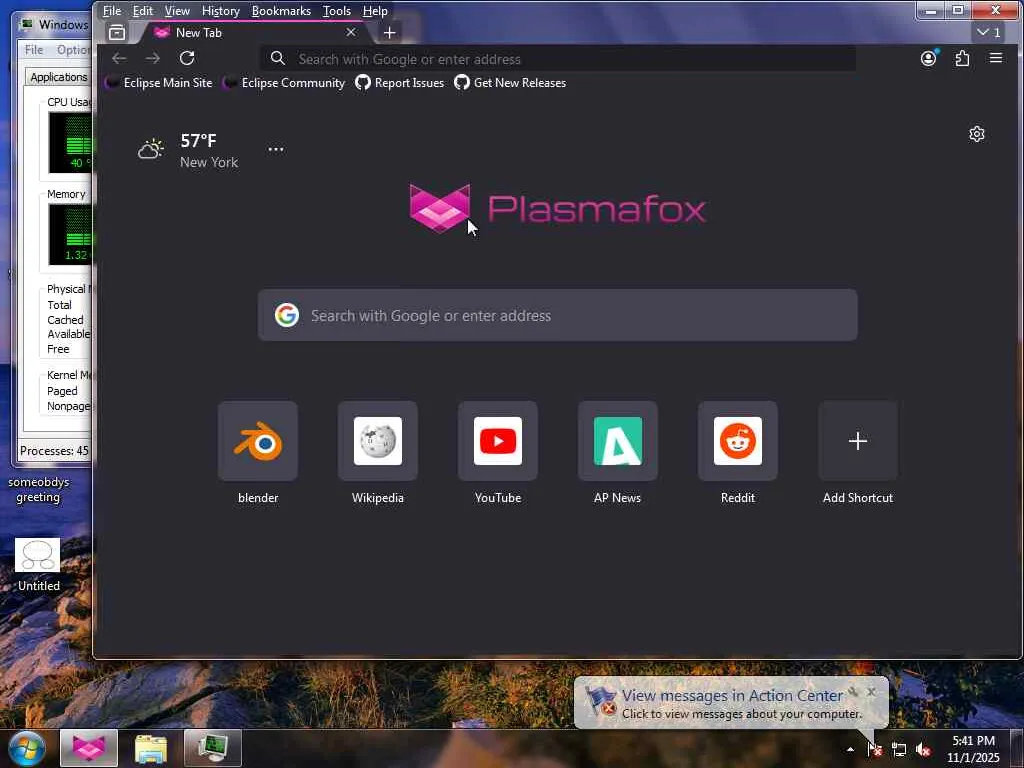Image resolution: width=1024 pixels, height=768 pixels.
Task: Click the Google icon in search box
Action: [x=287, y=315]
